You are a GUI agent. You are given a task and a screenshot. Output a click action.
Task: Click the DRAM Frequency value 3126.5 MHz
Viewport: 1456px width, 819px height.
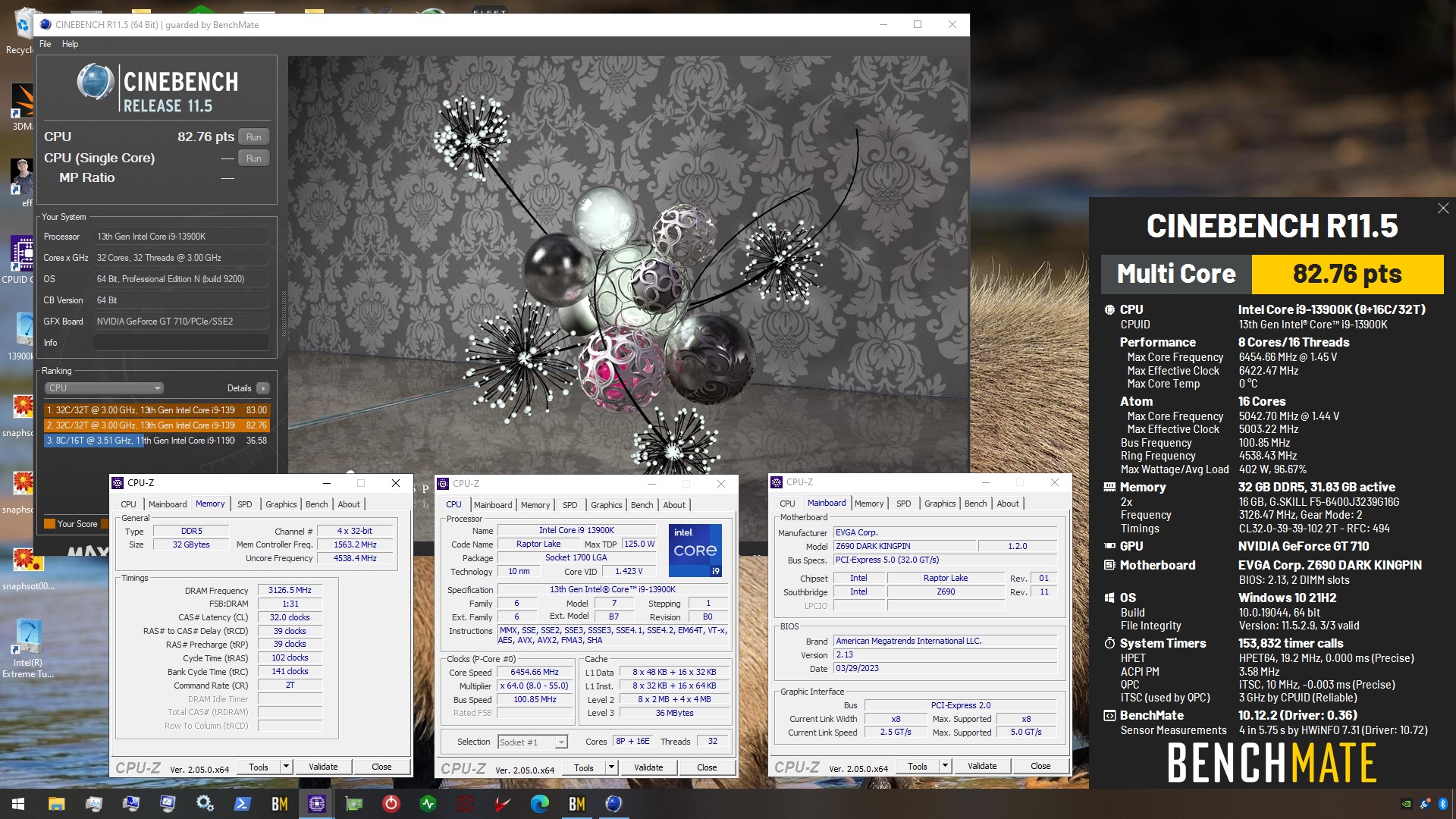[x=290, y=591]
